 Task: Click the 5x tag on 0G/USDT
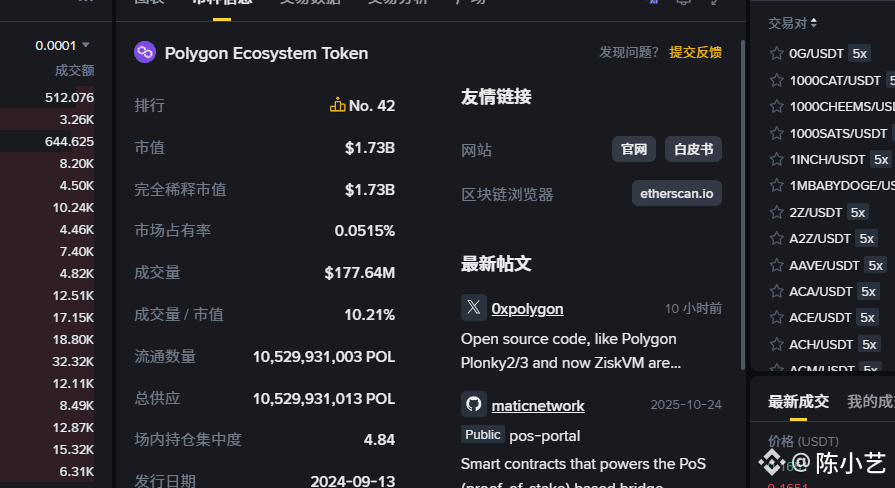[x=859, y=54]
